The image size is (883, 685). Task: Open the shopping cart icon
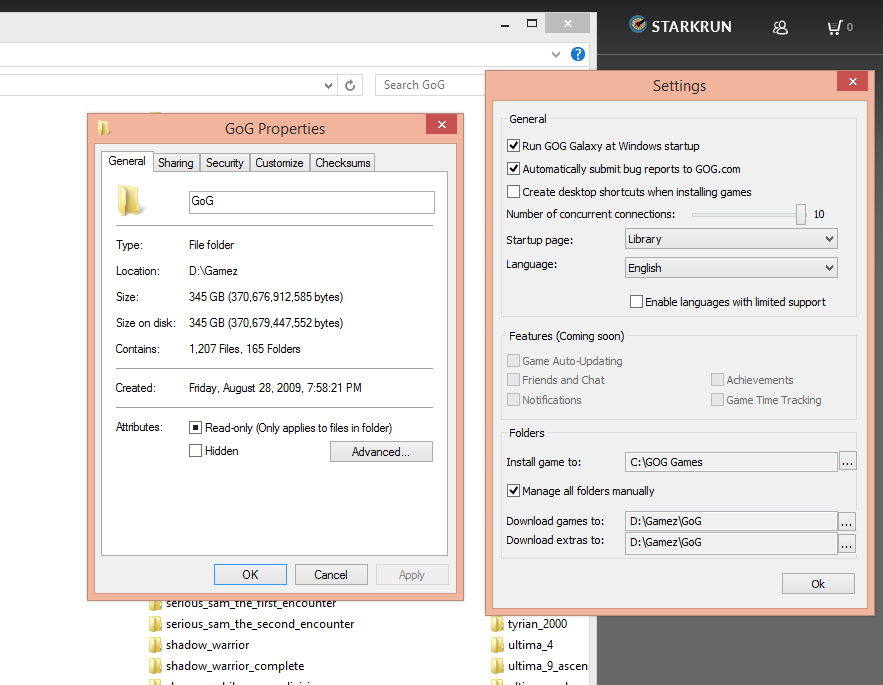pyautogui.click(x=835, y=27)
